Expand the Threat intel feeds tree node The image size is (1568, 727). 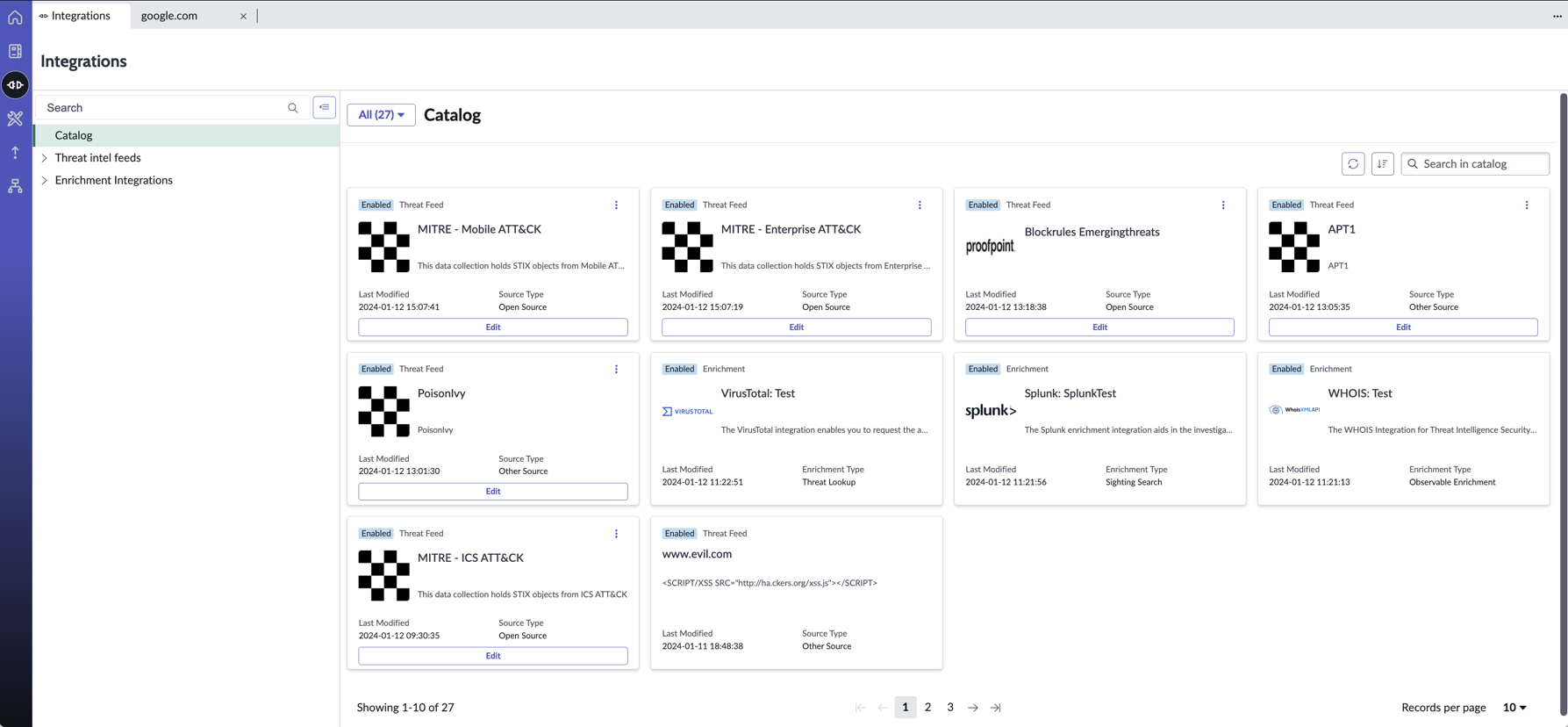[45, 158]
